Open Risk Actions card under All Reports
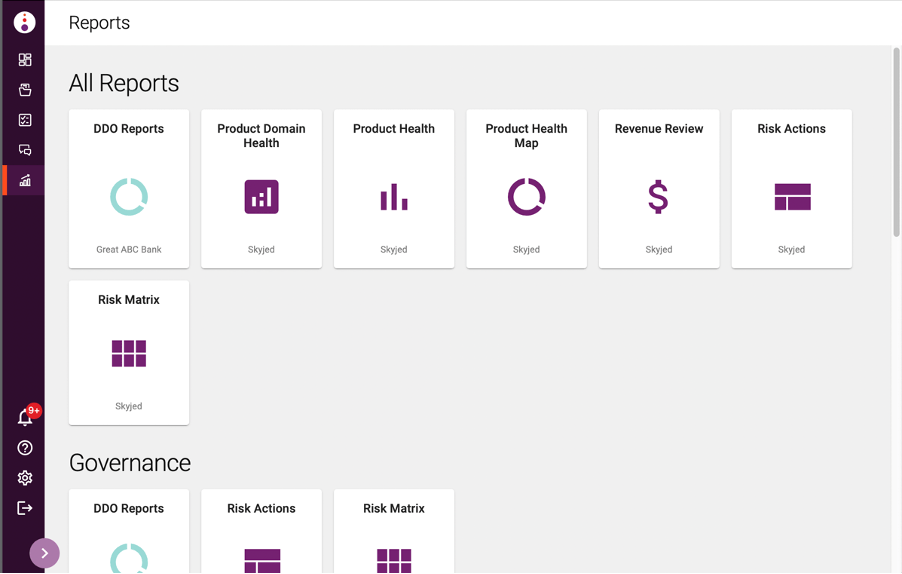This screenshot has width=902, height=574. 791,189
